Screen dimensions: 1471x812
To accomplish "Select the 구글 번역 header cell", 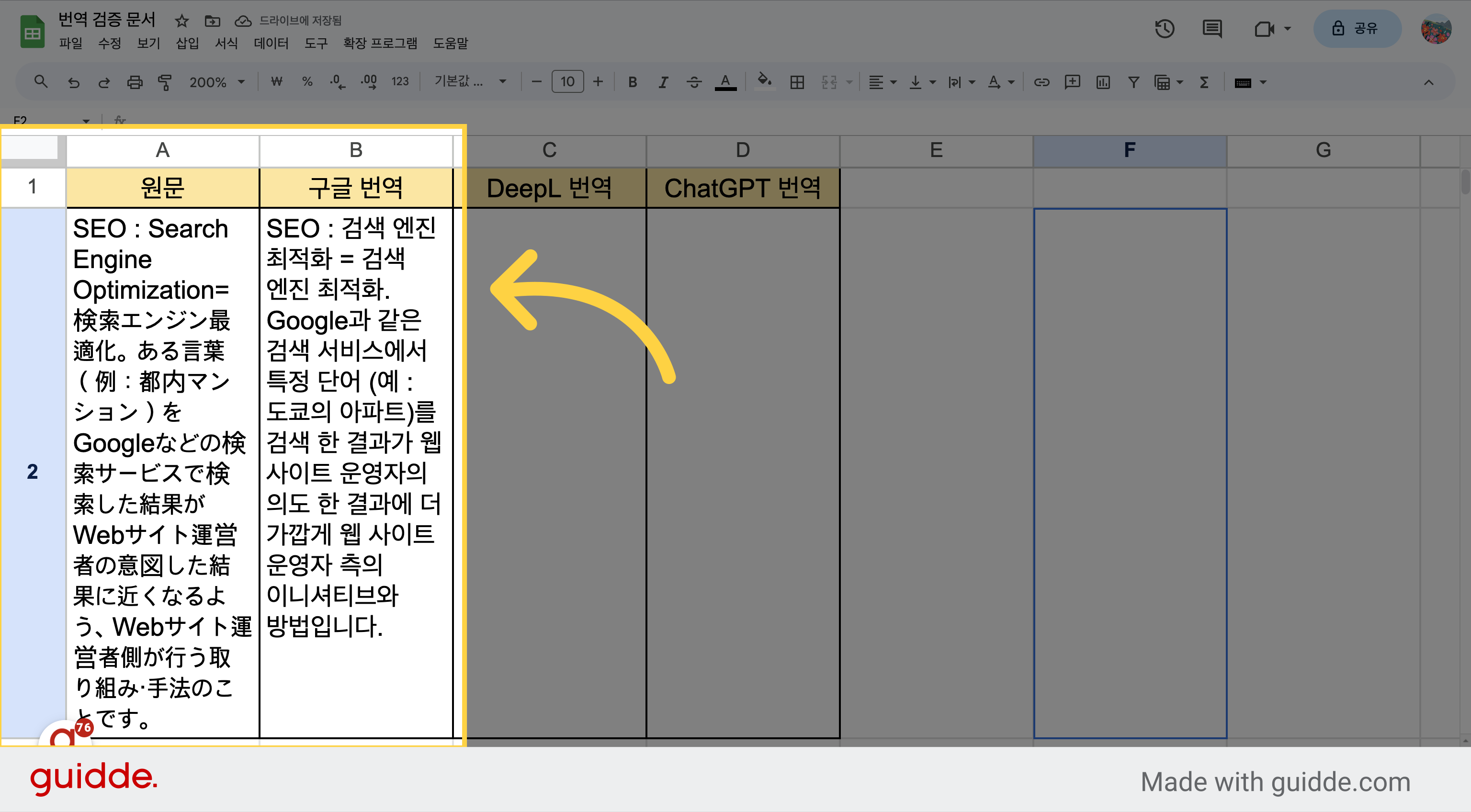I will point(356,188).
